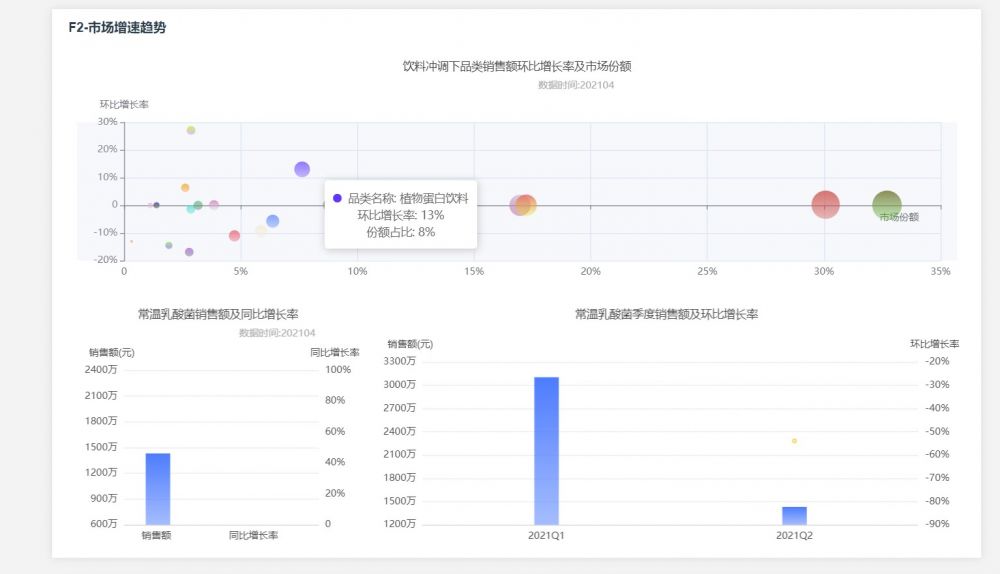This screenshot has height=574, width=1000.
Task: Select the tall 2021Q1 sales bar
Action: 547,450
